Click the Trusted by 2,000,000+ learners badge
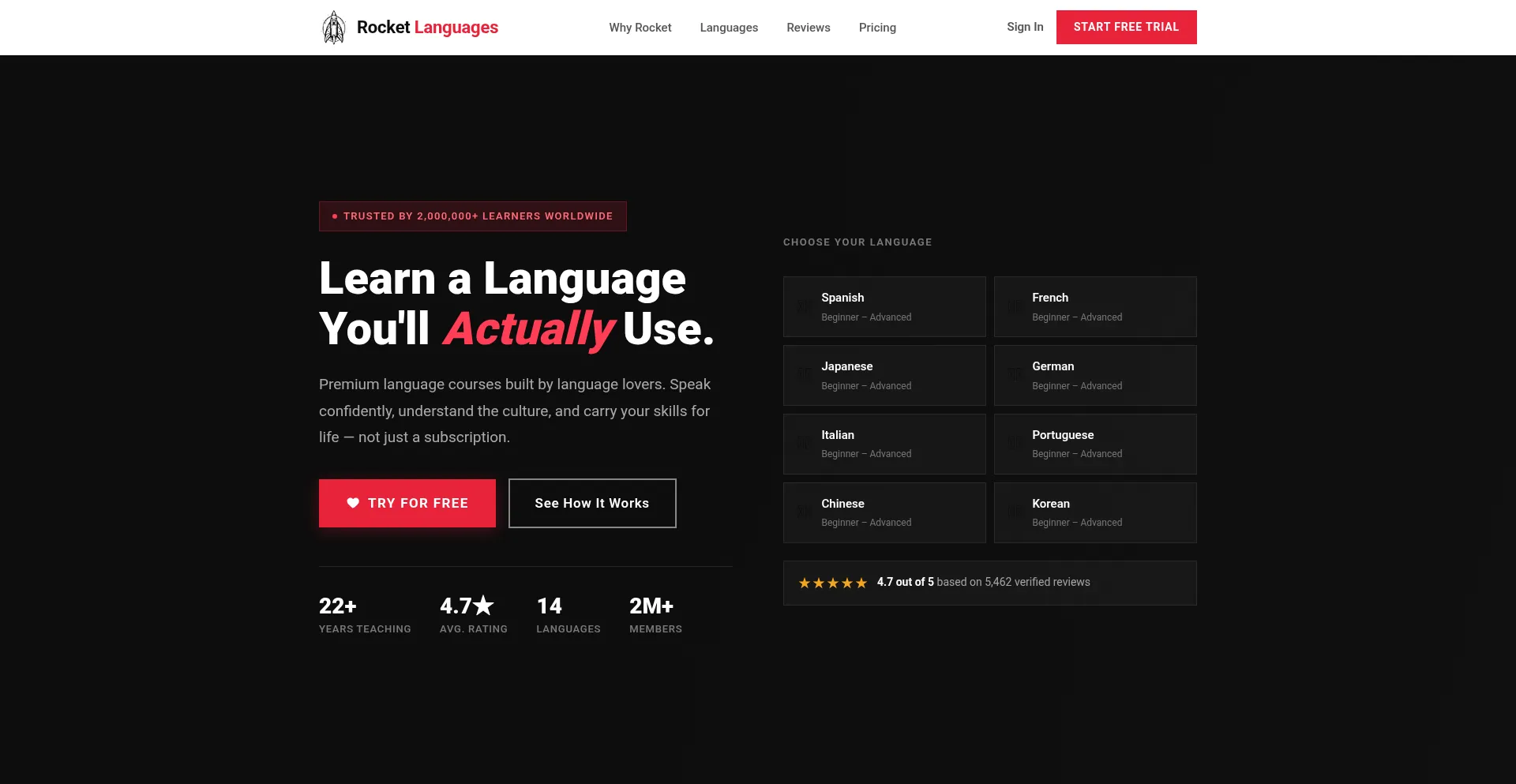This screenshot has height=784, width=1516. 473,216
